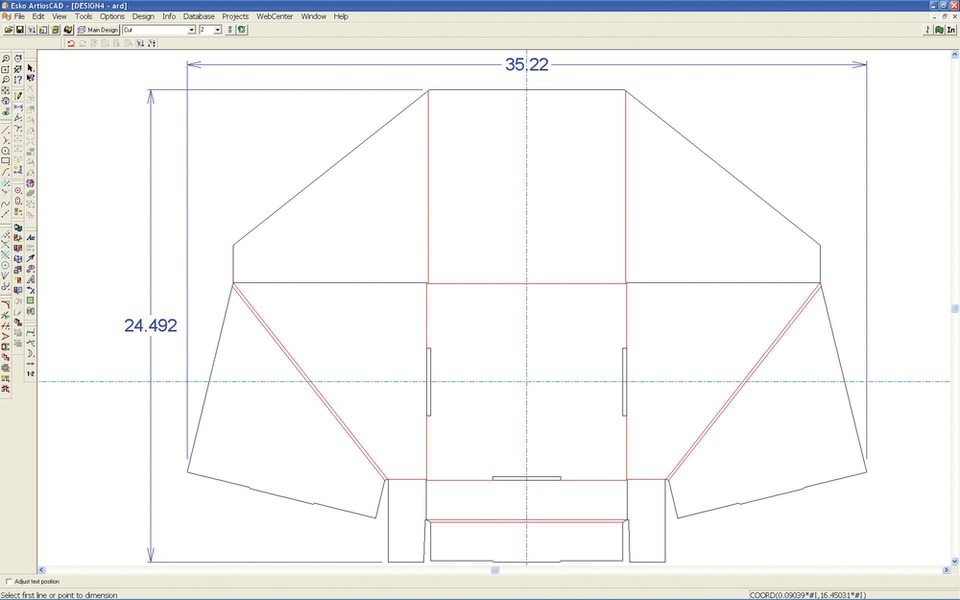Click the Undo arrow icon
The height and width of the screenshot is (600, 960).
(x=71, y=44)
